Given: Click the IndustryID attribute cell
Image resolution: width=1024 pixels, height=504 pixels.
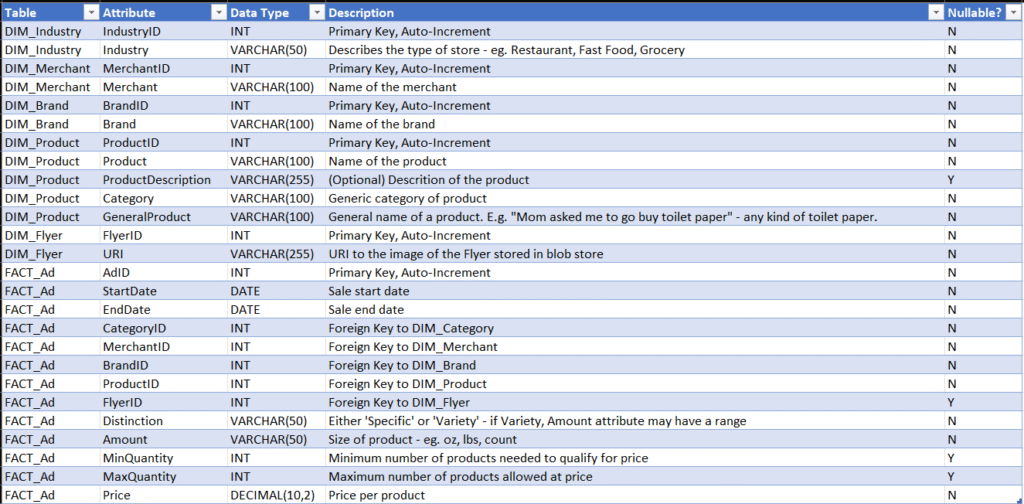Looking at the screenshot, I should [163, 31].
